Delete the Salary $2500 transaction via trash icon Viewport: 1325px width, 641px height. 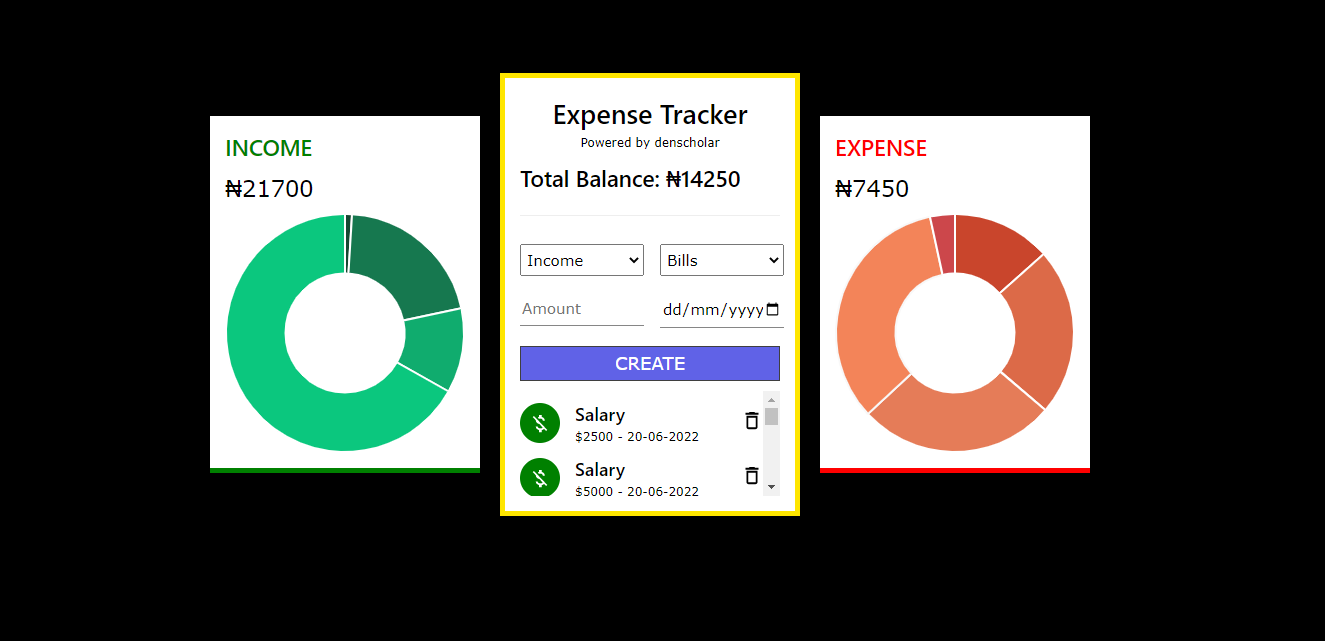[x=752, y=420]
